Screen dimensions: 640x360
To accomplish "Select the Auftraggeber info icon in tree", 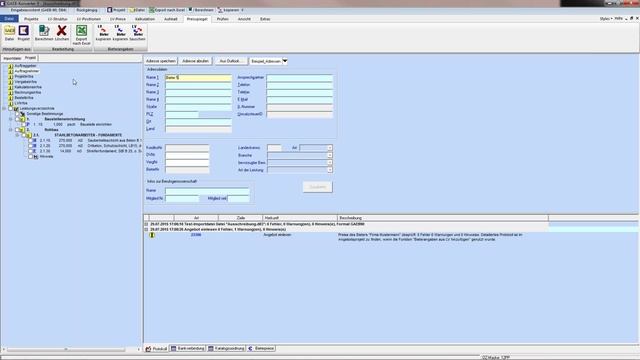I will (11, 66).
